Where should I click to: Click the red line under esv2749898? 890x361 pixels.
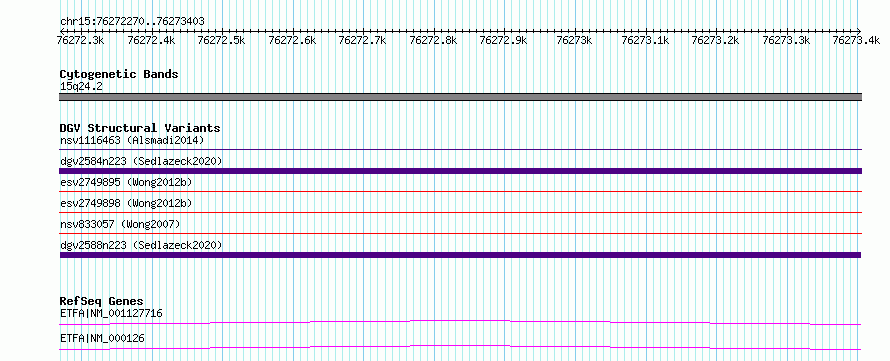pyautogui.click(x=460, y=213)
